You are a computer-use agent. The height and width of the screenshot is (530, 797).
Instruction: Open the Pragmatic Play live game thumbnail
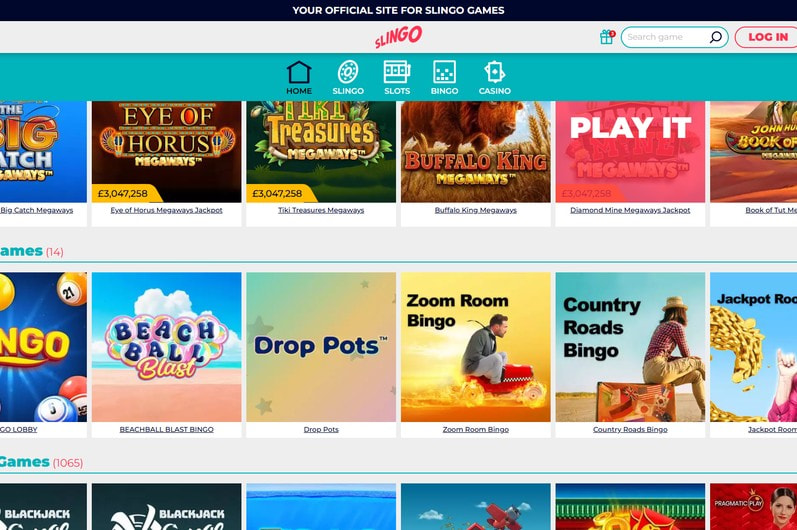tap(753, 507)
